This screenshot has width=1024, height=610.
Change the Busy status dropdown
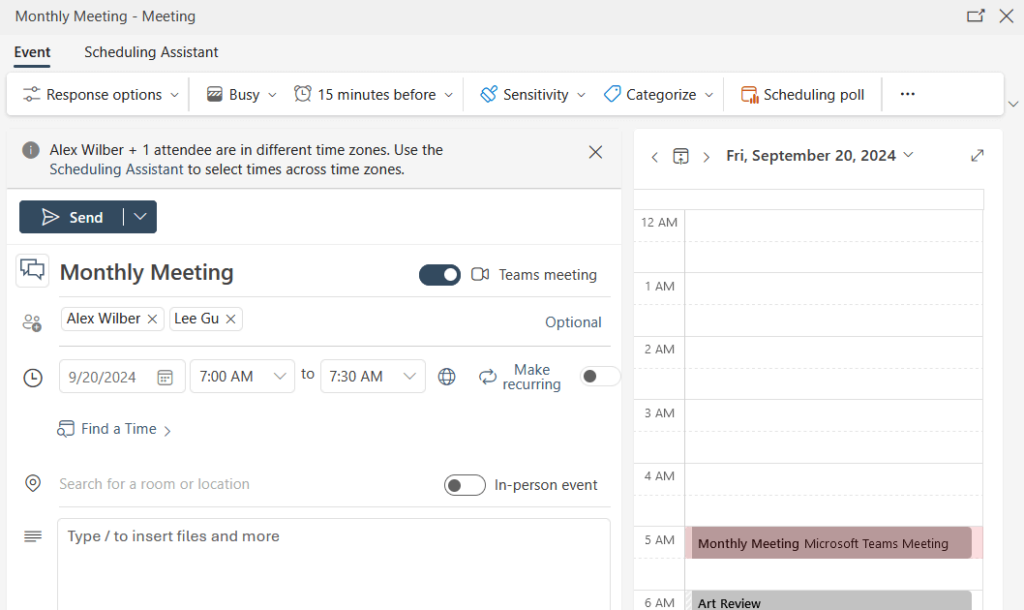[x=242, y=95]
